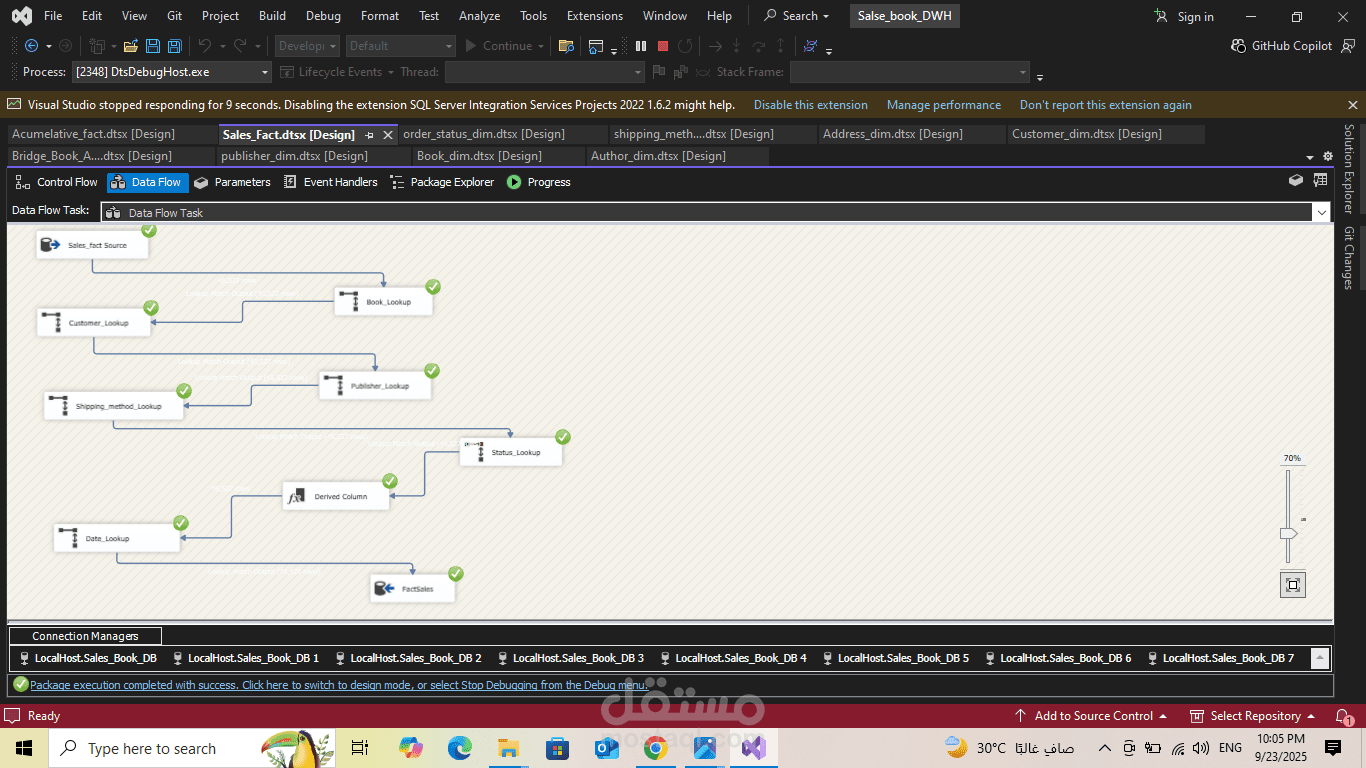Click the designer zoom slider handle
This screenshot has width=1366, height=768.
(1288, 533)
